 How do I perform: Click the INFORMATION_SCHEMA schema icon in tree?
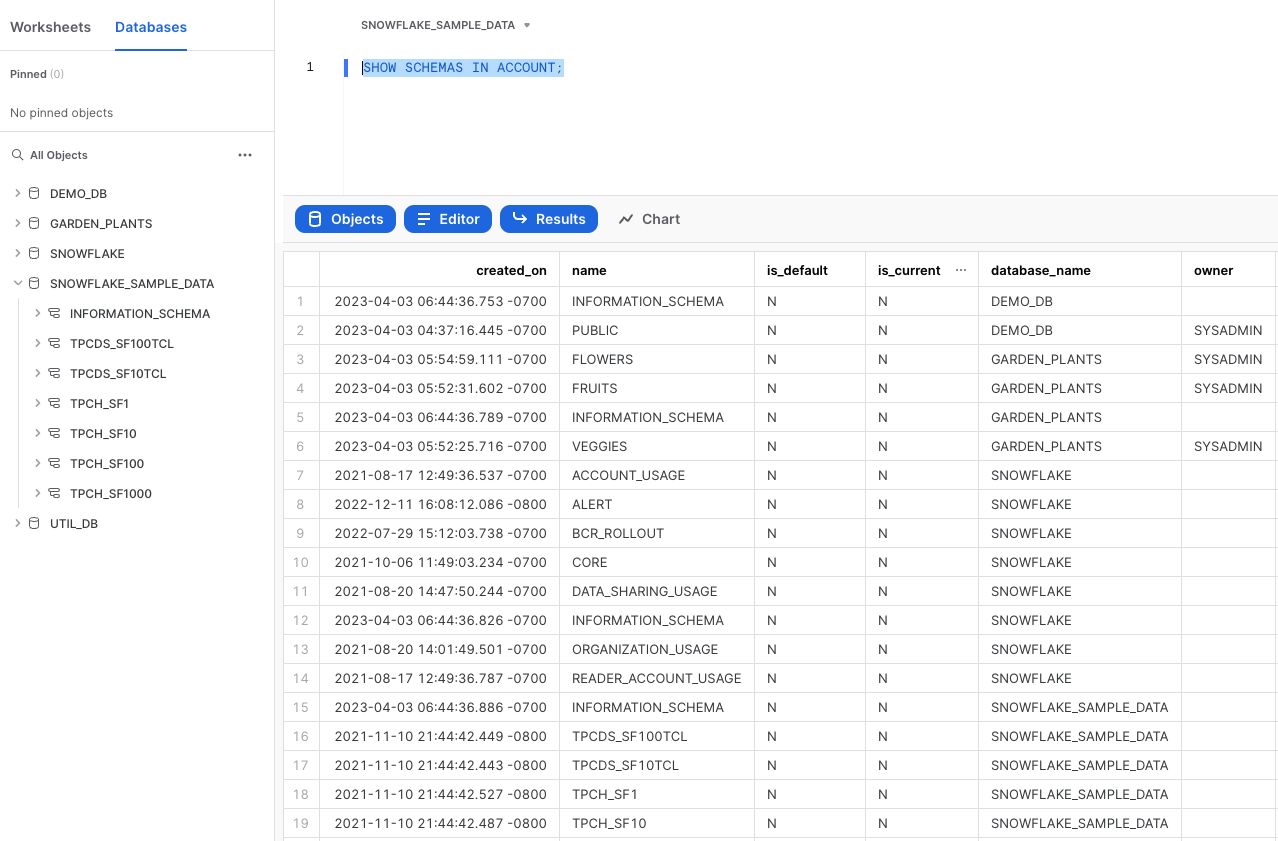tap(54, 313)
